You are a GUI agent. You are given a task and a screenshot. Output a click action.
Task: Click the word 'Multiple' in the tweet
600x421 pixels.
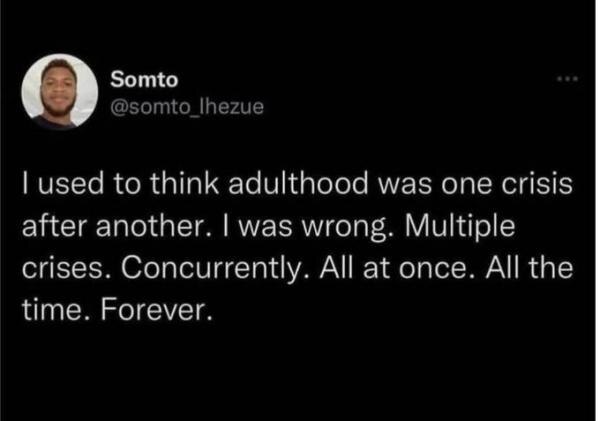(x=460, y=228)
